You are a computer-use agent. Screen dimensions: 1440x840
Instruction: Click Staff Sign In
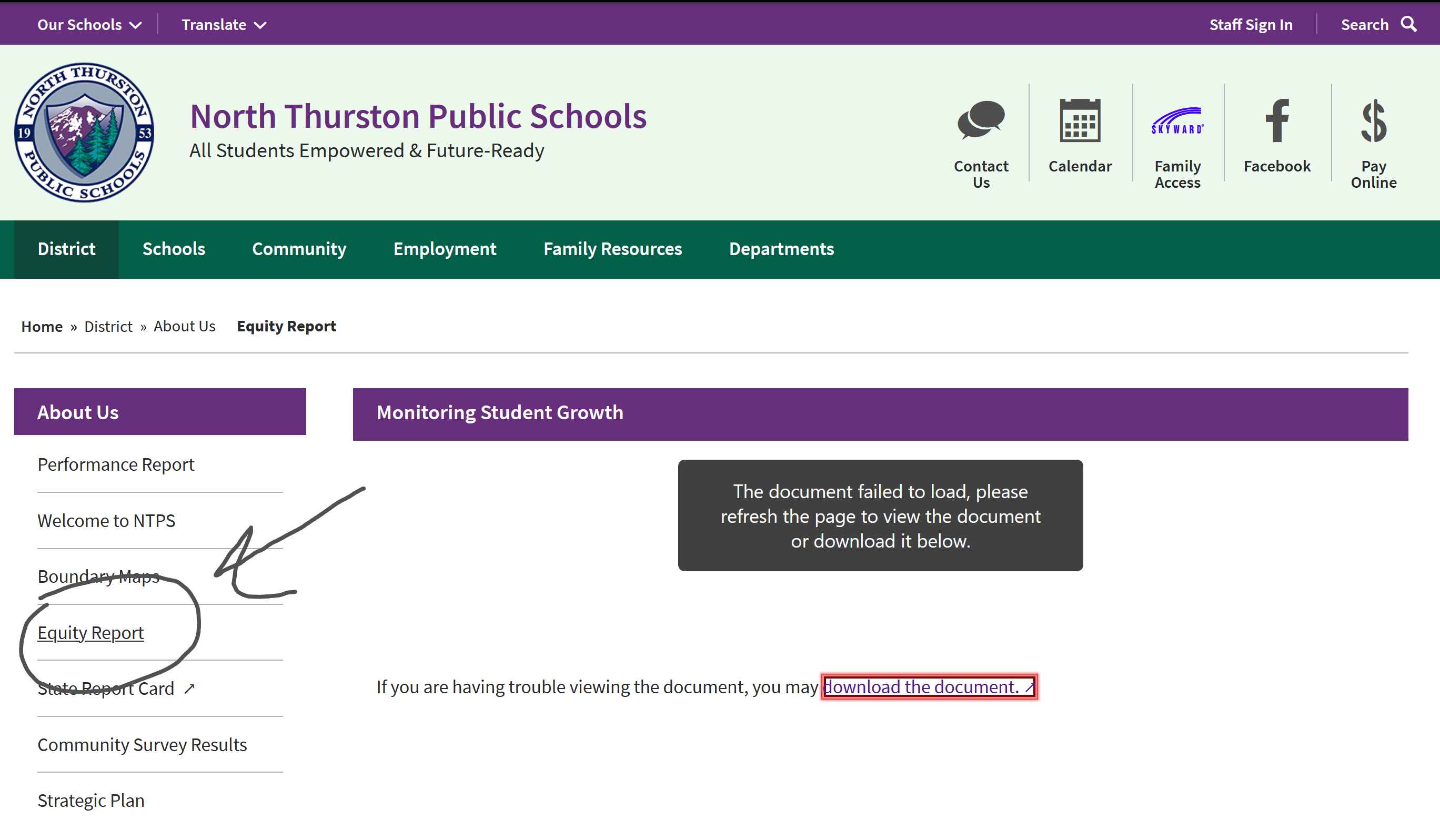[1250, 25]
